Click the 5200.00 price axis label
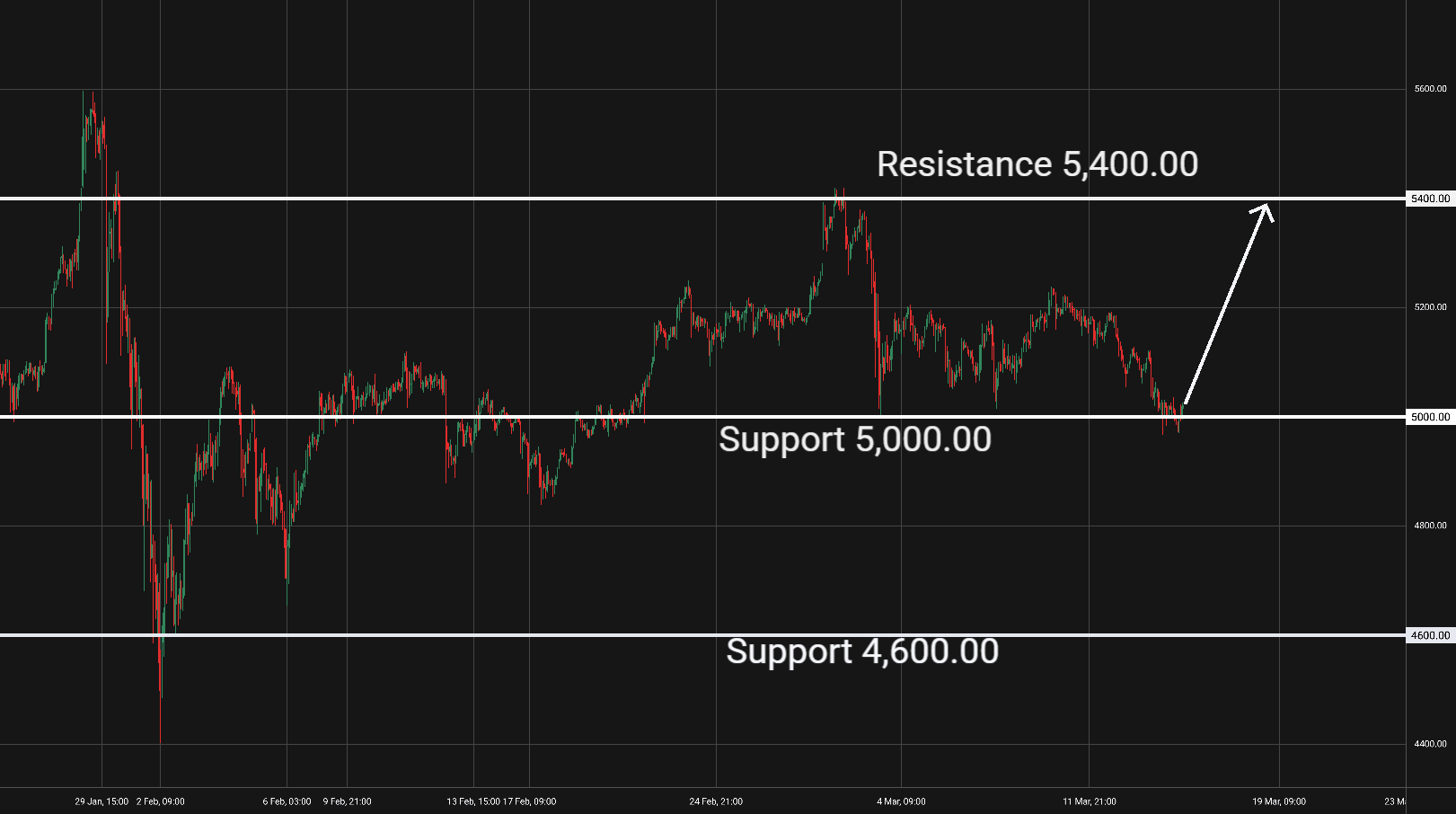 point(1430,307)
